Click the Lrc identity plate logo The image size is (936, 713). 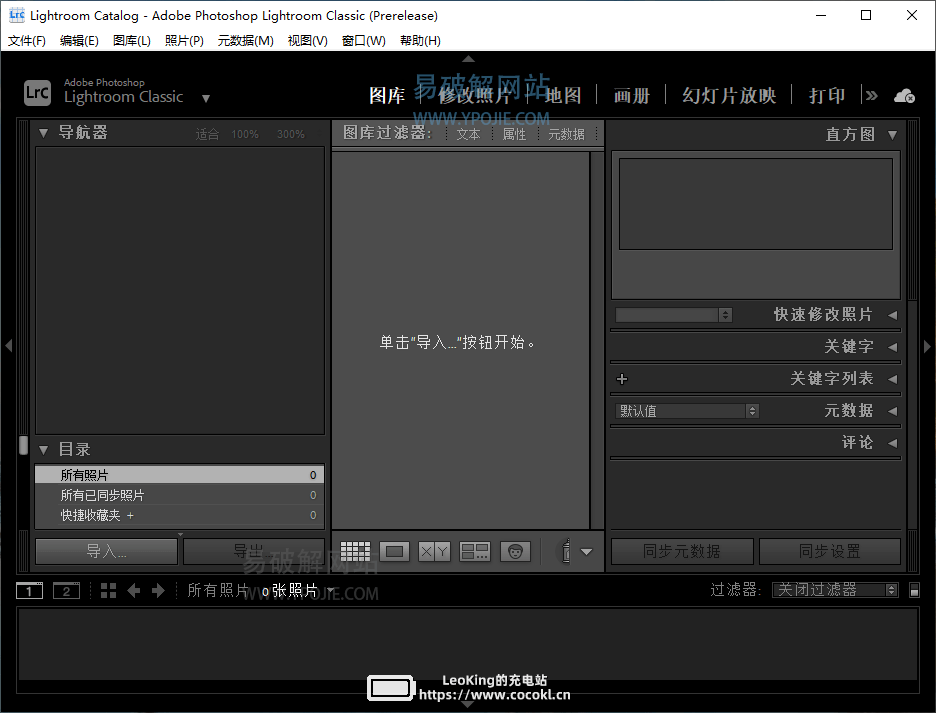[37, 93]
